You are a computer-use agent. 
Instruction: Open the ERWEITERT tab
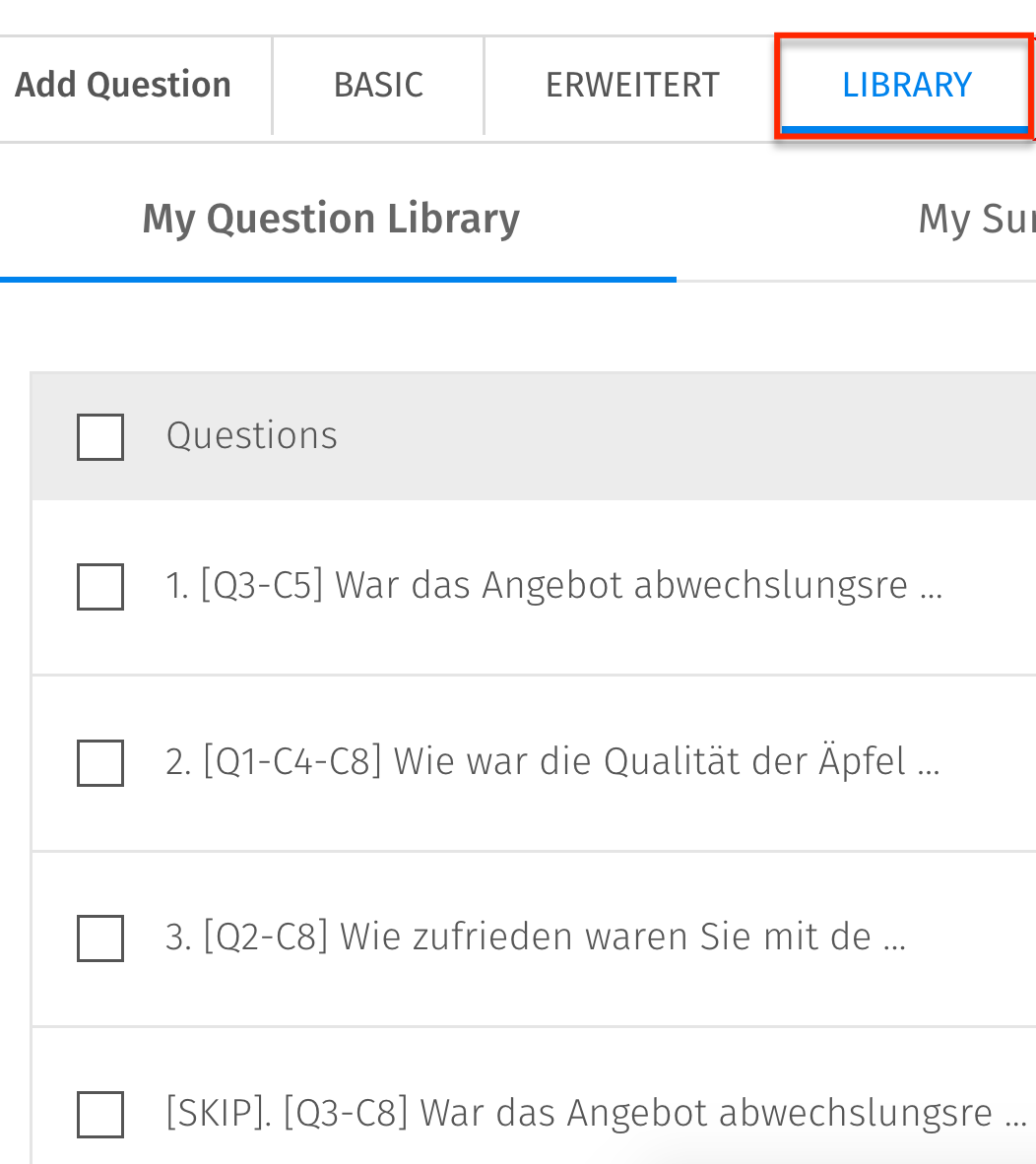(x=631, y=85)
